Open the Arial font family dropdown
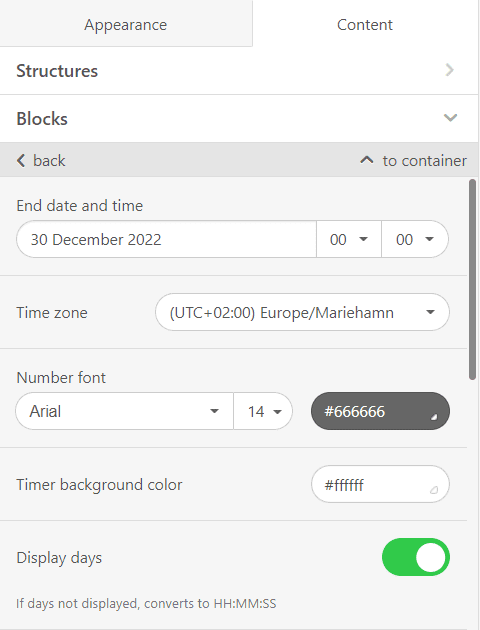Screen dimensions: 480x630 coord(125,411)
